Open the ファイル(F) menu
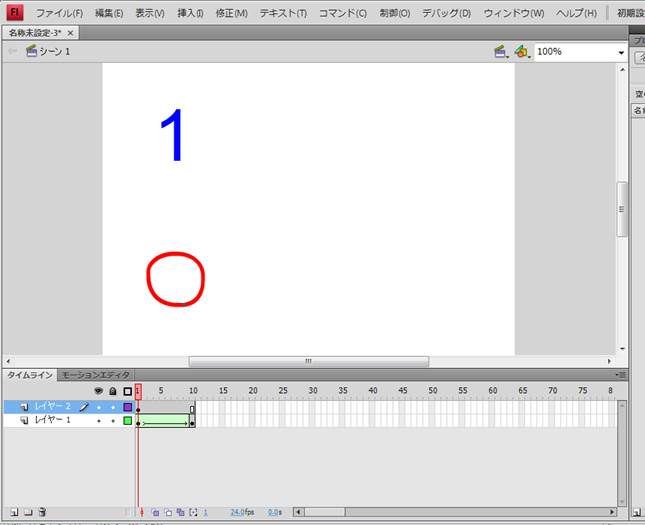 tap(59, 13)
